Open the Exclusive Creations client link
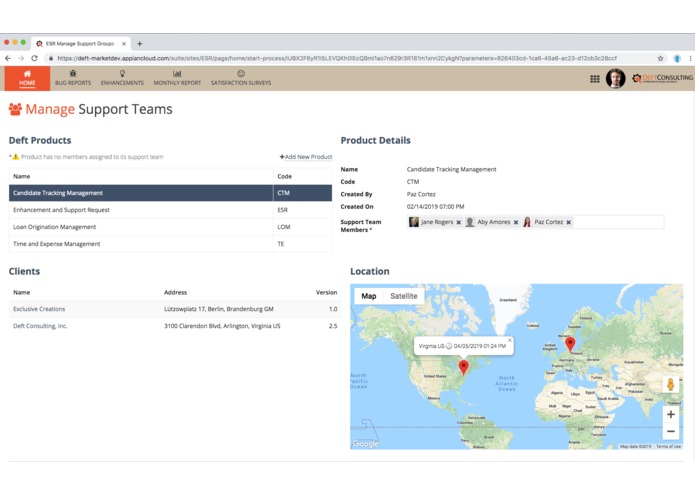 39,309
